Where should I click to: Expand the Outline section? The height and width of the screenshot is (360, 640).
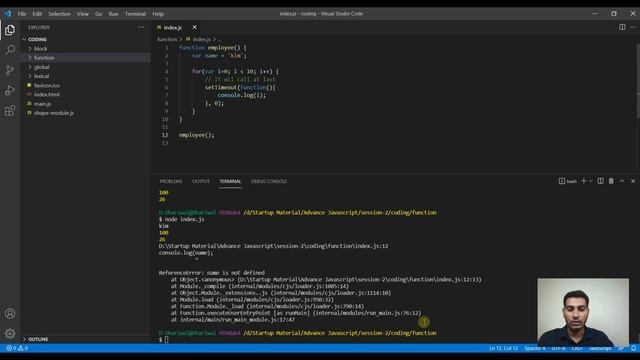click(38, 339)
